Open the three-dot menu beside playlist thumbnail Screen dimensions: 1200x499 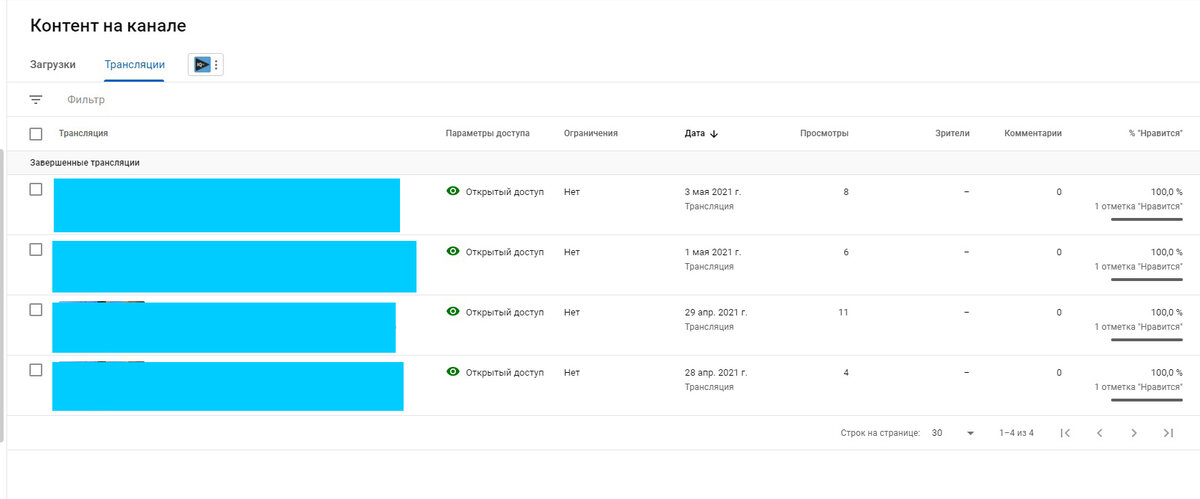point(216,64)
